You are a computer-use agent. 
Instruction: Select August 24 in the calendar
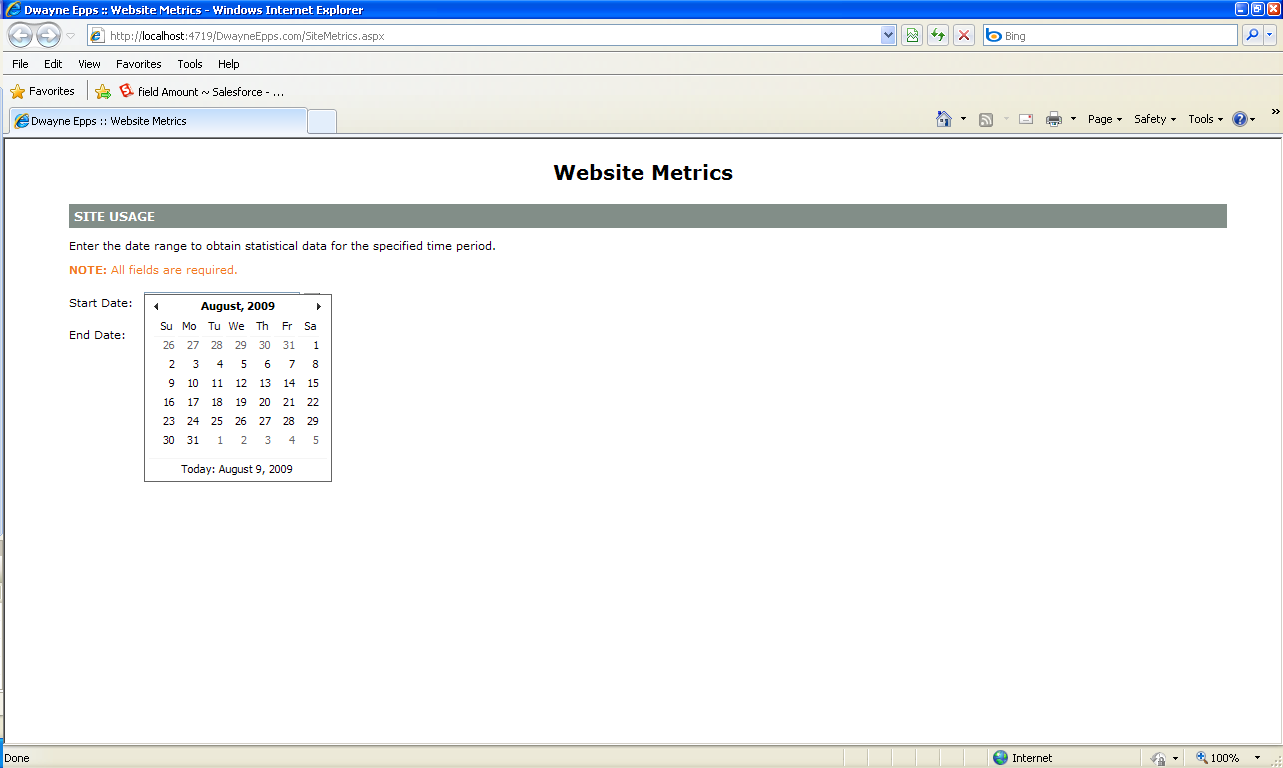click(x=193, y=421)
